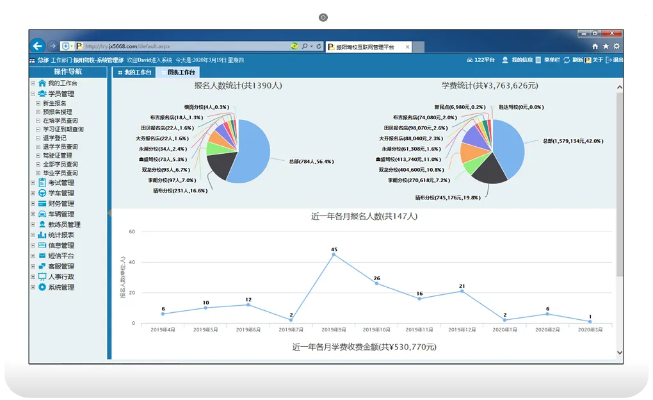
Task: Click the data point labeled 45 on the line chart
Action: coord(334,255)
